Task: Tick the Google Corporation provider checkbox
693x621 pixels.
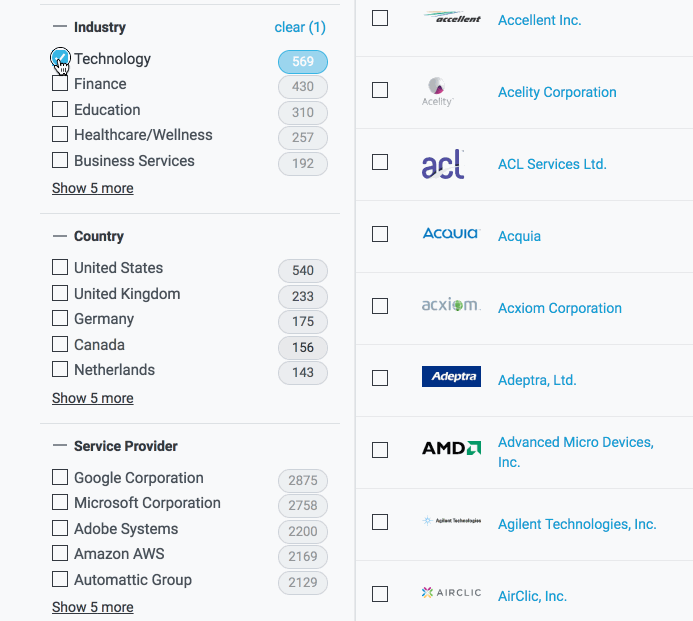Action: pyautogui.click(x=60, y=478)
